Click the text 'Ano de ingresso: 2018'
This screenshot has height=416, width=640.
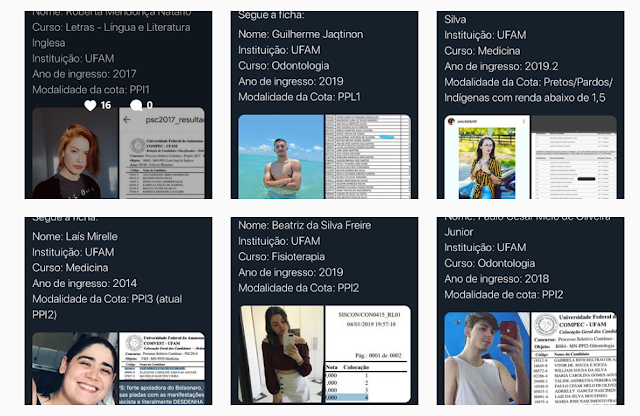[497, 279]
